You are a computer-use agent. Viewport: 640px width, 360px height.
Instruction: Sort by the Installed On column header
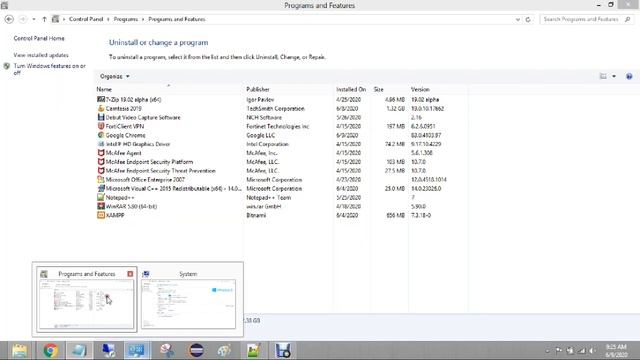tap(351, 89)
